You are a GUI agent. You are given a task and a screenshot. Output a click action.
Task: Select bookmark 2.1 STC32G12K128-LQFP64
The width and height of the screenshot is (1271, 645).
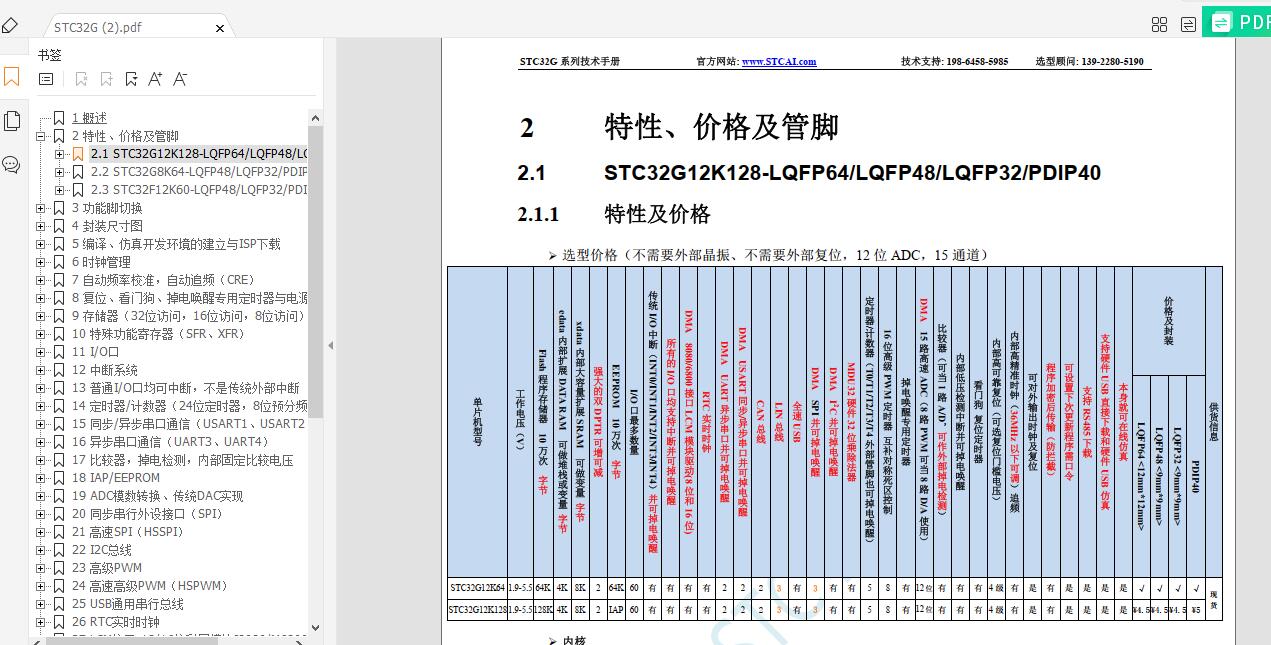pyautogui.click(x=198, y=154)
